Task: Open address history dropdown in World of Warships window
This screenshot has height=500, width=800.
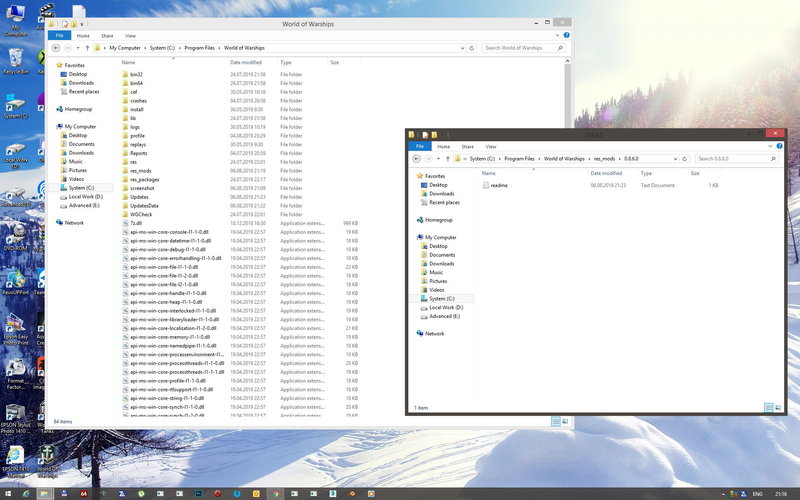Action: 462,48
